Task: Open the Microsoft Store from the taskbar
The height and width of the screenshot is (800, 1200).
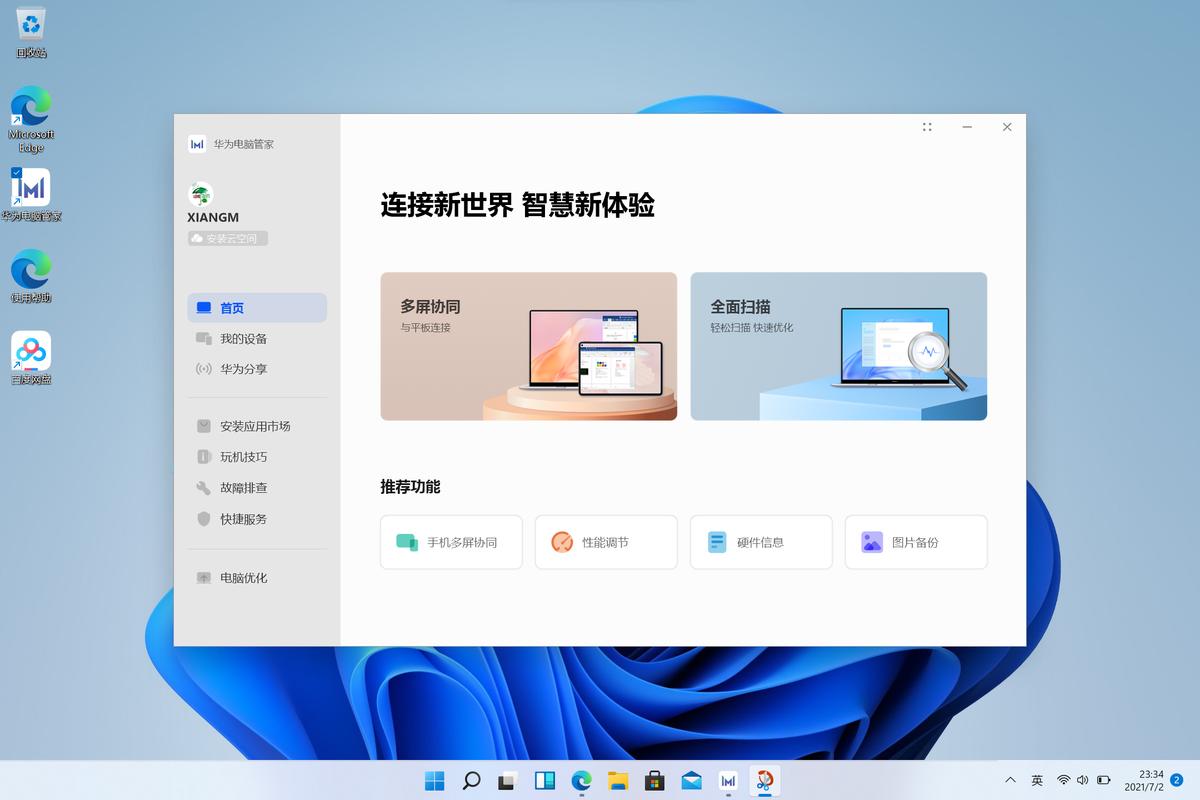Action: (x=655, y=780)
